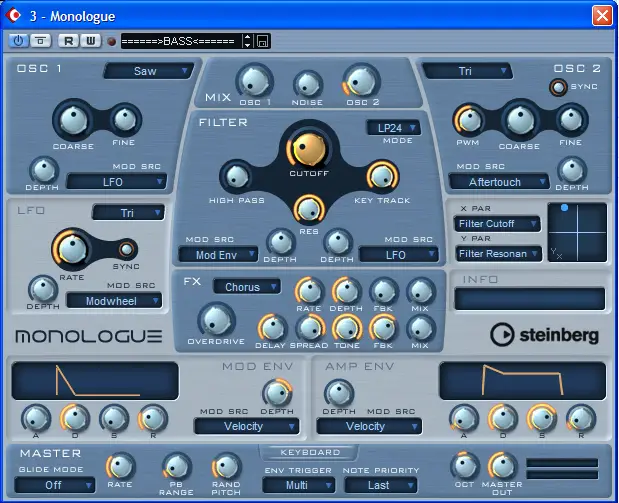
Task: Open the OSC 1 waveform Saw dropdown
Action: pyautogui.click(x=149, y=71)
